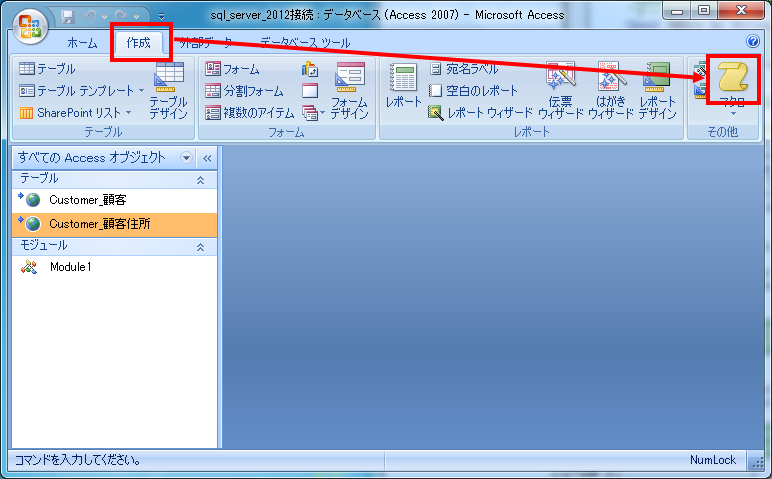Click 複数のアイテム button
The height and width of the screenshot is (479, 772).
(250, 113)
